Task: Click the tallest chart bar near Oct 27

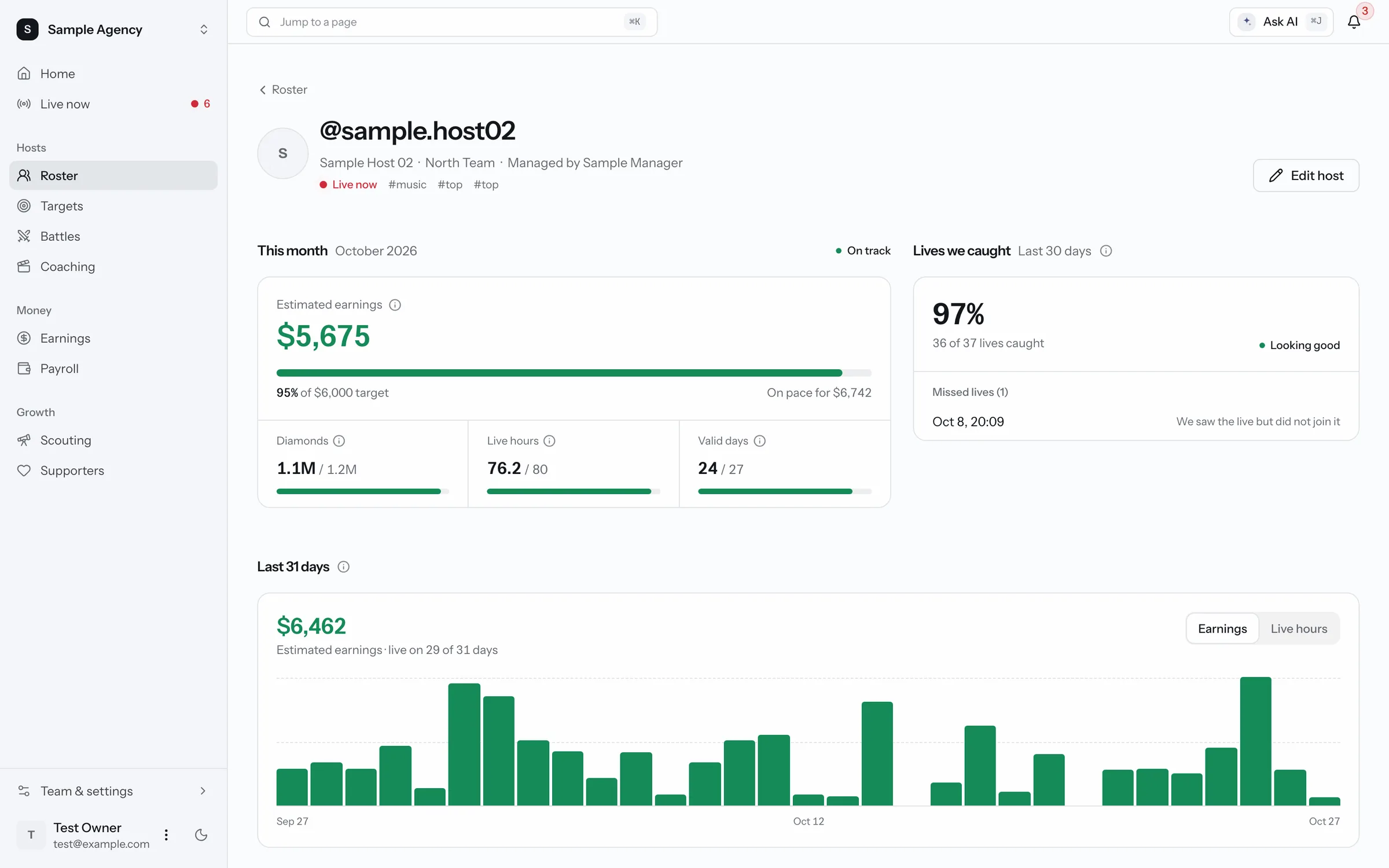Action: (x=1255, y=741)
